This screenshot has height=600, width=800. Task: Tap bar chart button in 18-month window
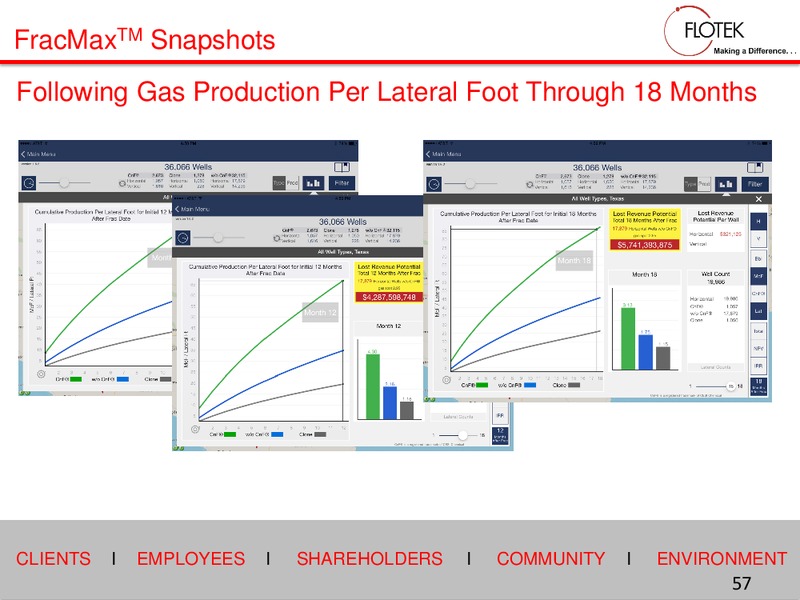coord(726,184)
